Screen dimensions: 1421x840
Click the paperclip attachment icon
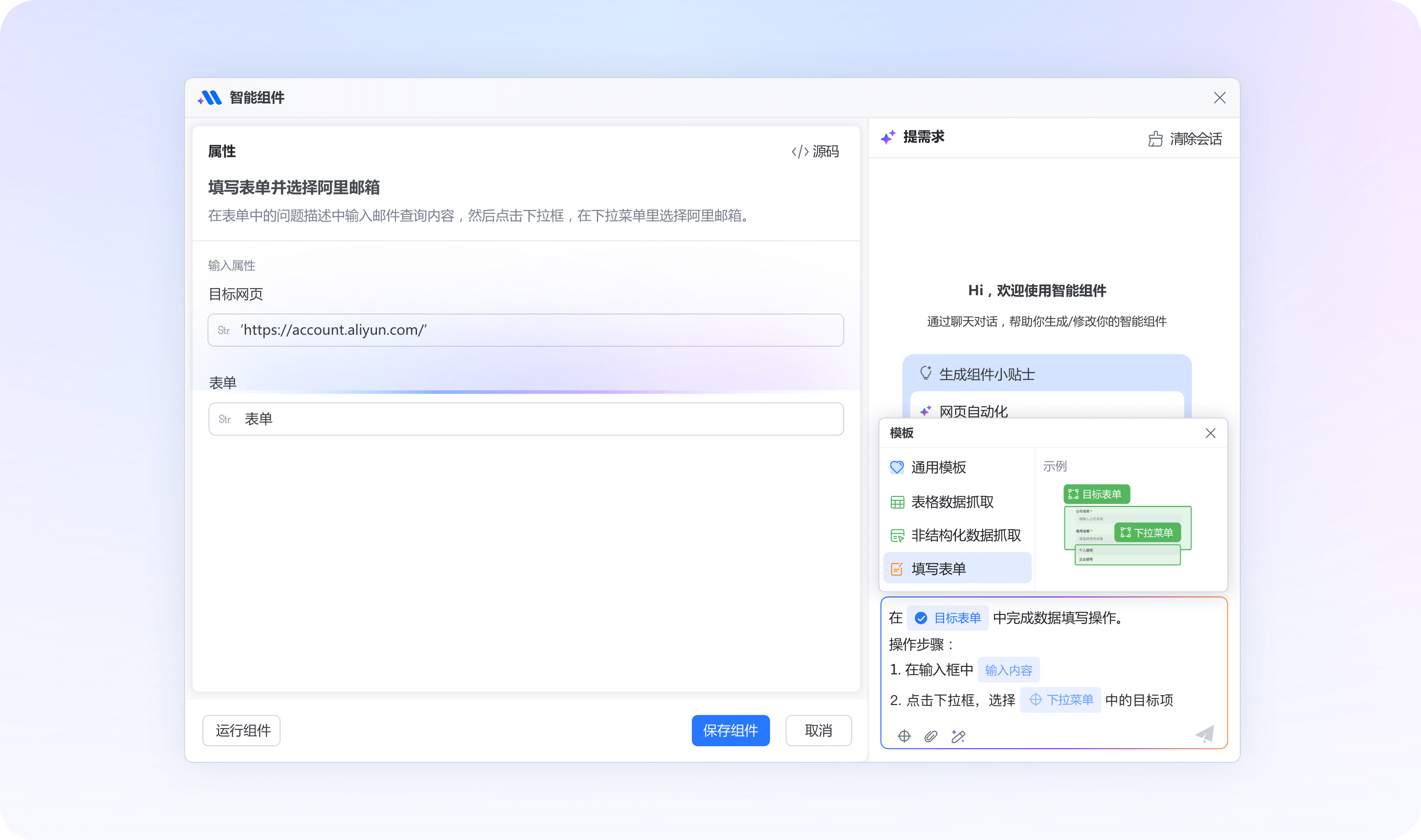(931, 736)
